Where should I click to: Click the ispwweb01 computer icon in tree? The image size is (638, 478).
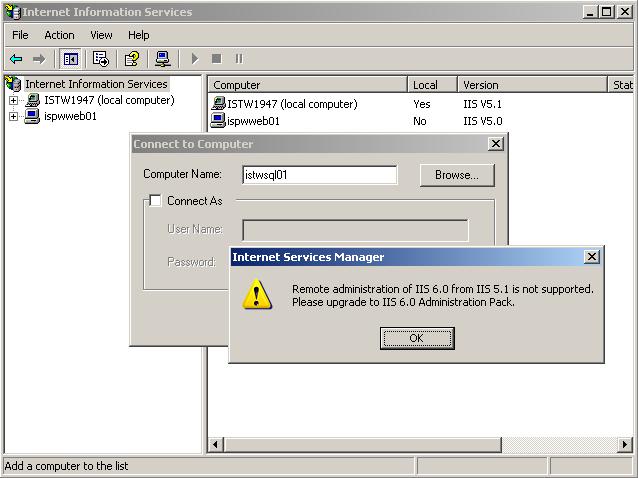pos(32,116)
